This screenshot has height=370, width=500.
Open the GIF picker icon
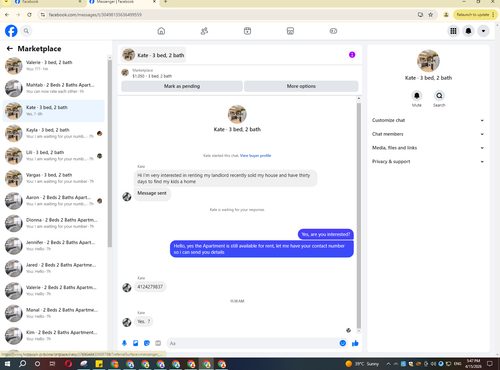[158, 343]
